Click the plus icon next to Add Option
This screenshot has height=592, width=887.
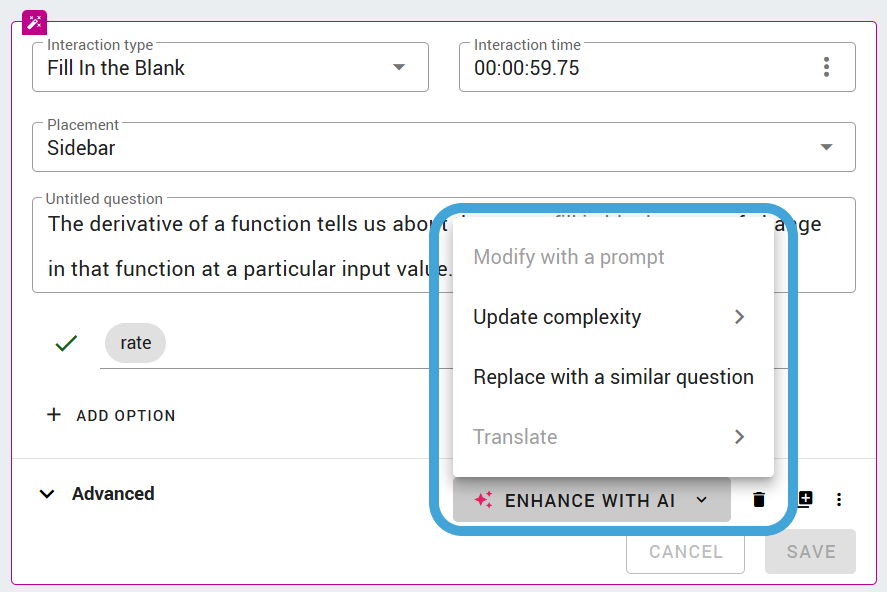(54, 415)
